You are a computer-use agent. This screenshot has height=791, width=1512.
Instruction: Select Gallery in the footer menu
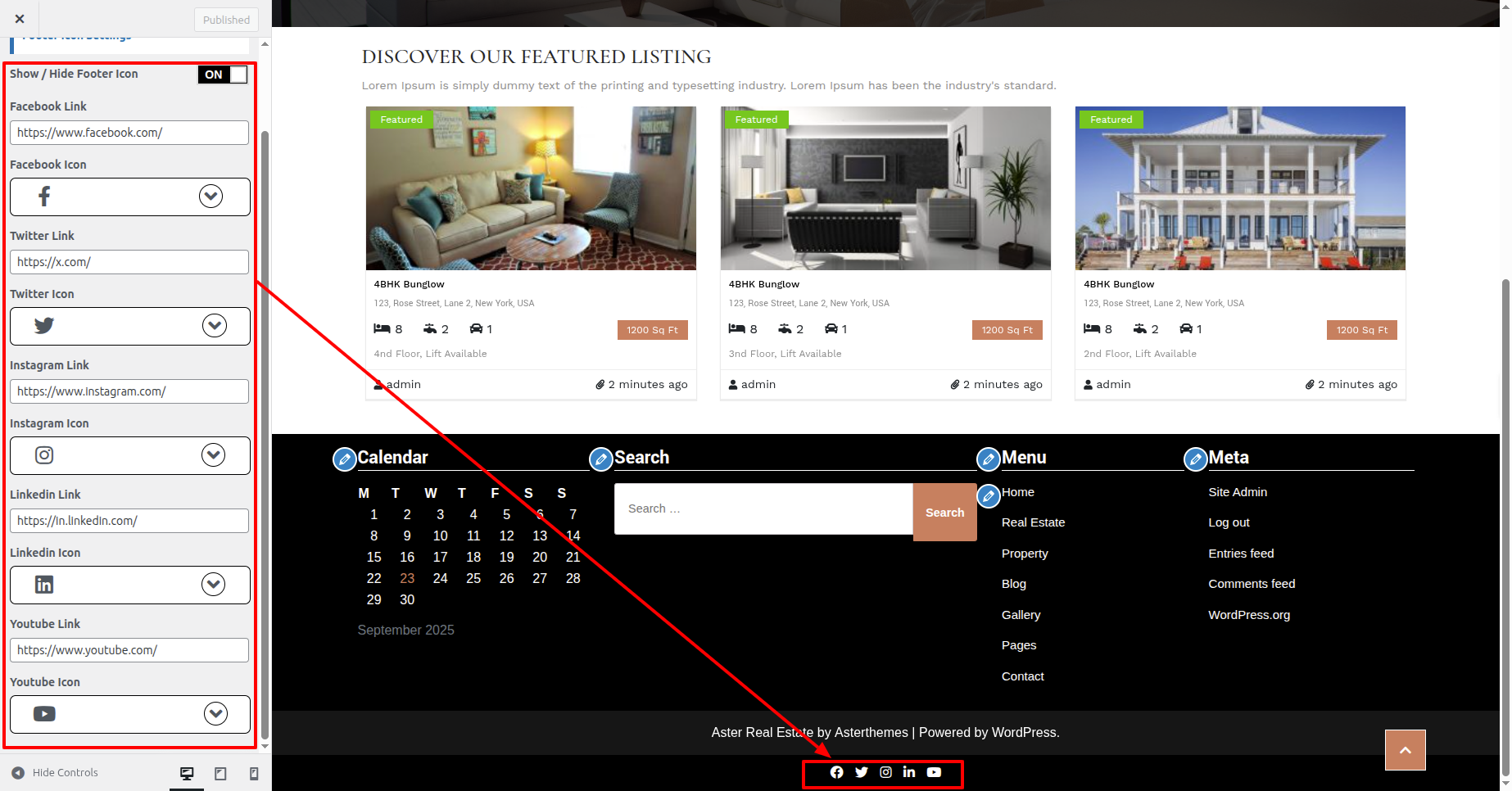click(1021, 615)
